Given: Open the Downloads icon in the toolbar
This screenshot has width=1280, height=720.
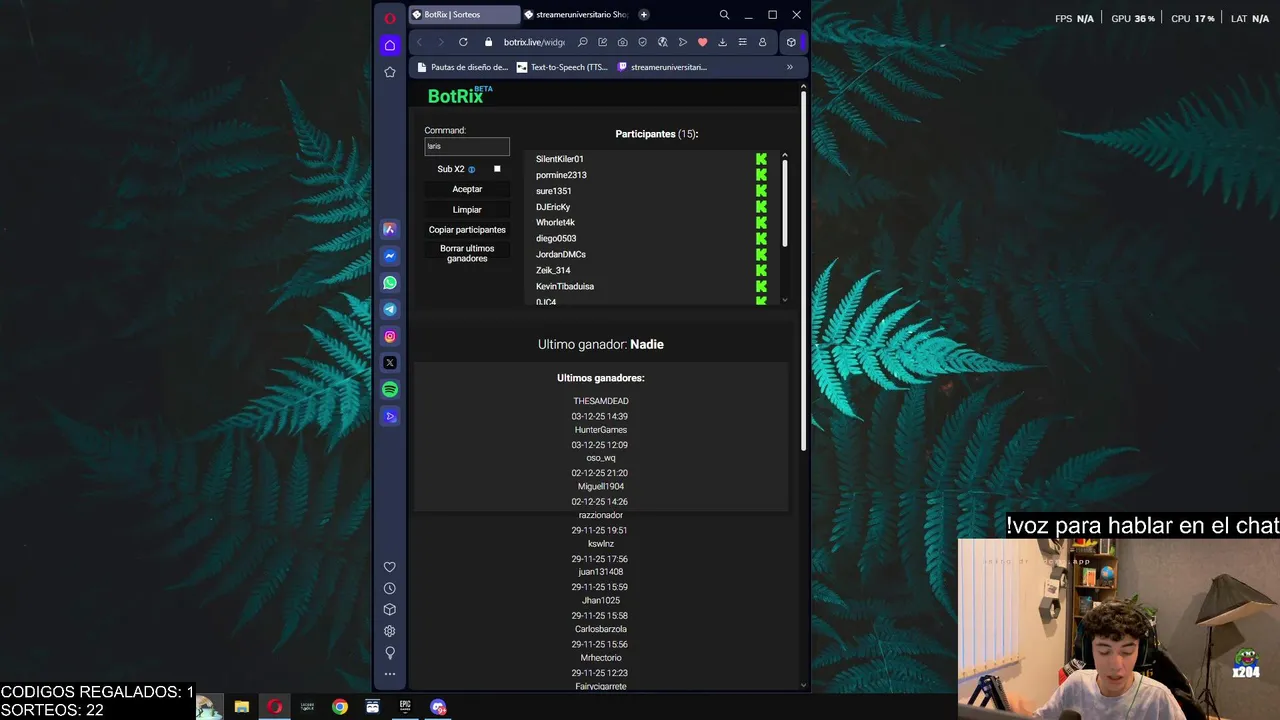Looking at the screenshot, I should pyautogui.click(x=722, y=42).
